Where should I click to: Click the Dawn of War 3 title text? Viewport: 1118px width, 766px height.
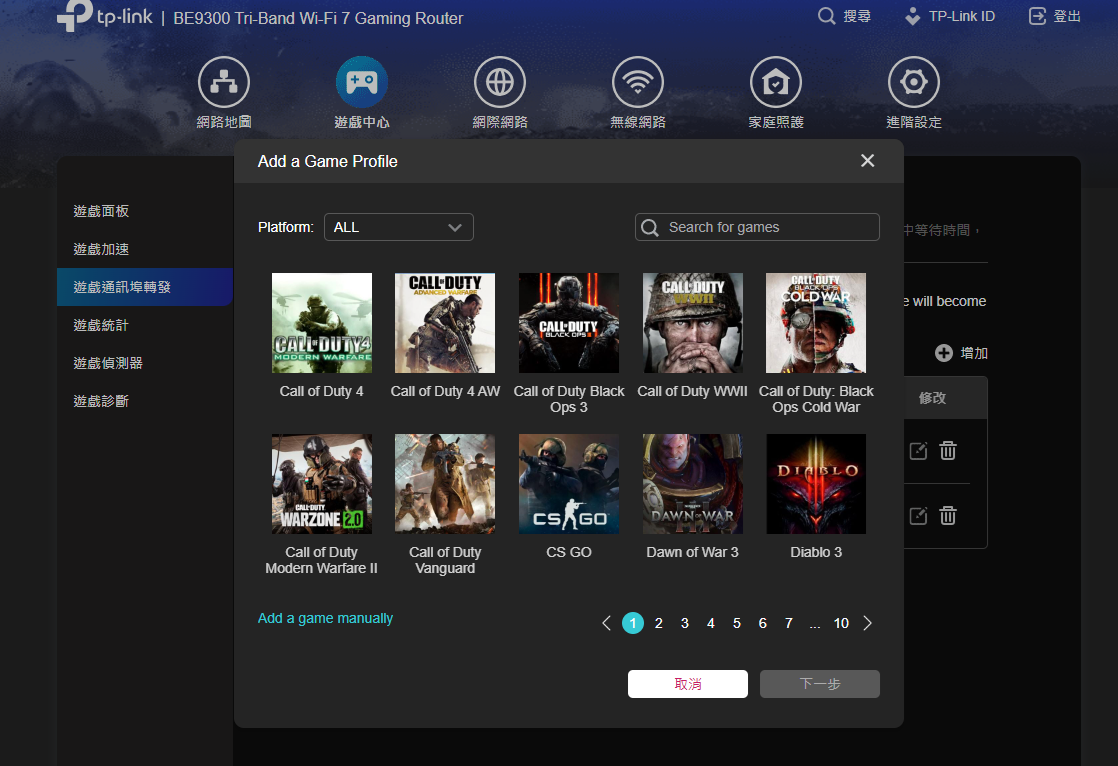(x=692, y=552)
